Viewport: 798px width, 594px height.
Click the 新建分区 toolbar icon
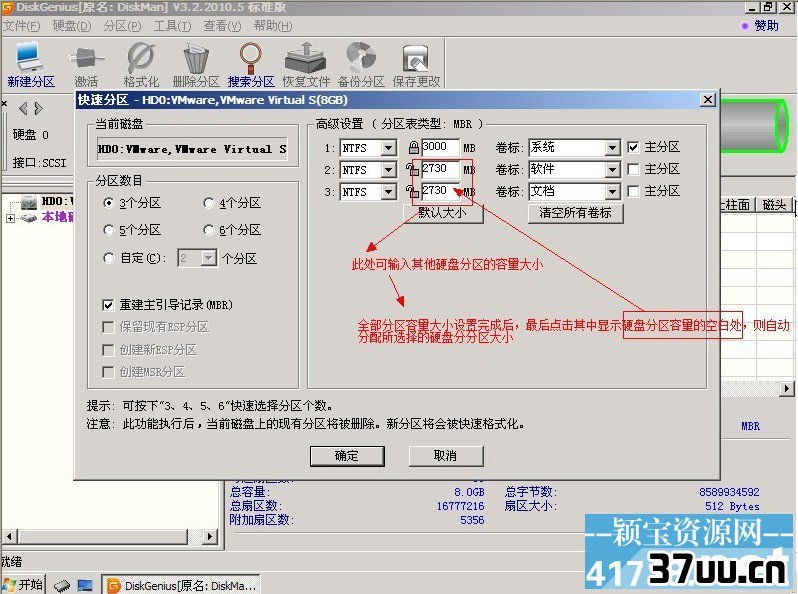[30, 64]
